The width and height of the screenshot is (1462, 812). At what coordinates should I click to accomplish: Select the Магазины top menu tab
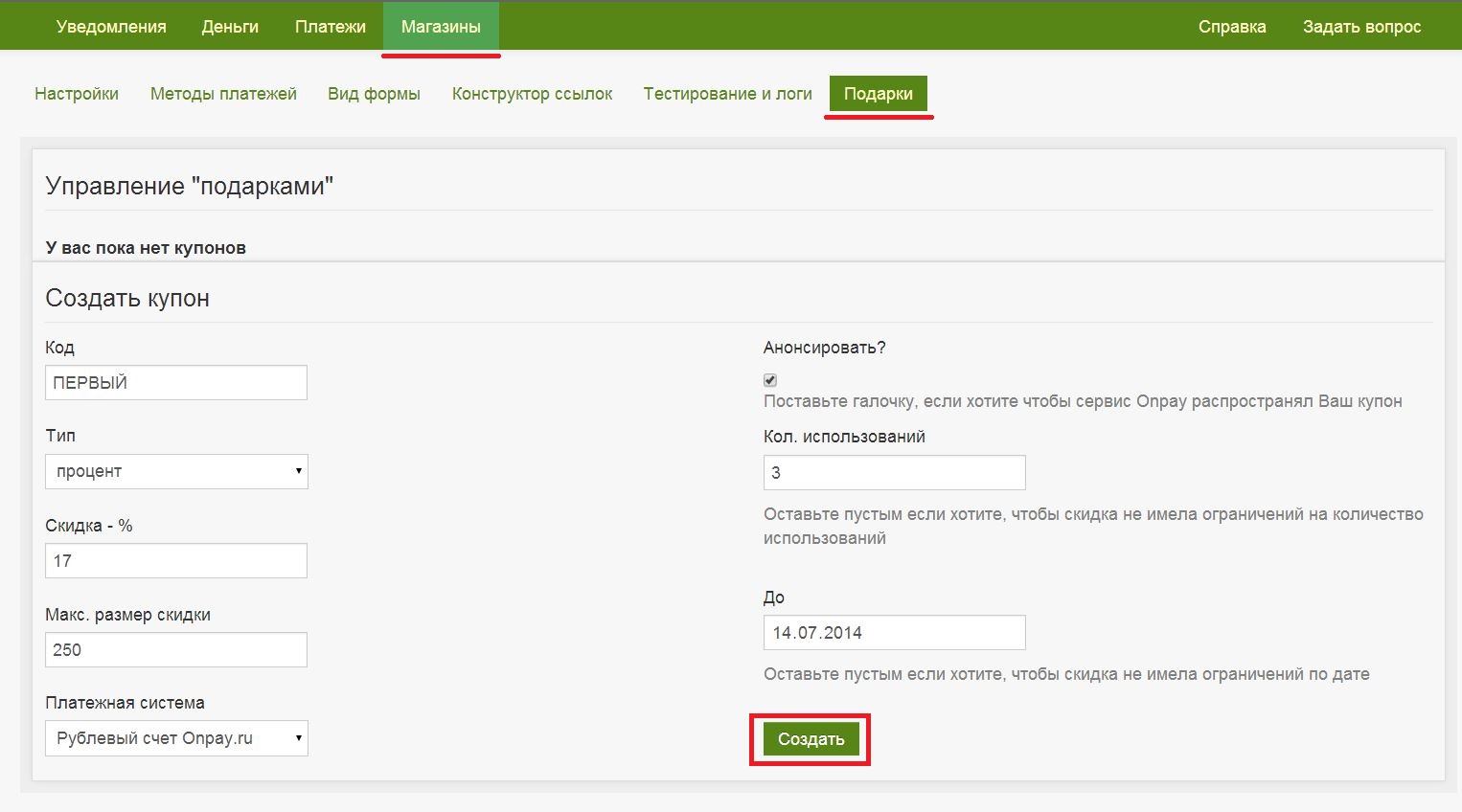(x=441, y=27)
